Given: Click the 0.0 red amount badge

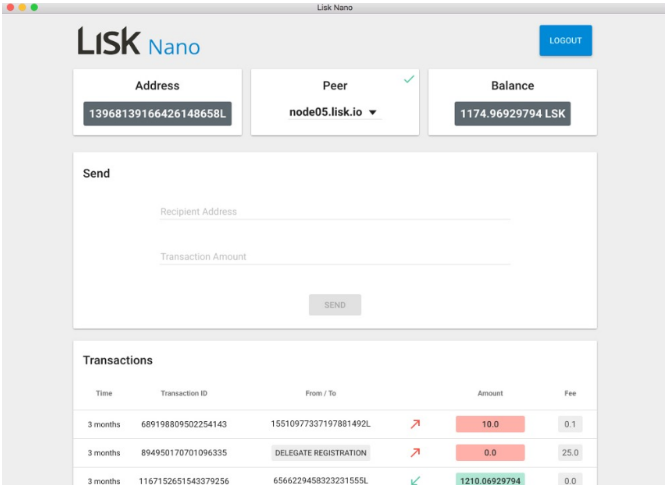Looking at the screenshot, I should pos(490,453).
